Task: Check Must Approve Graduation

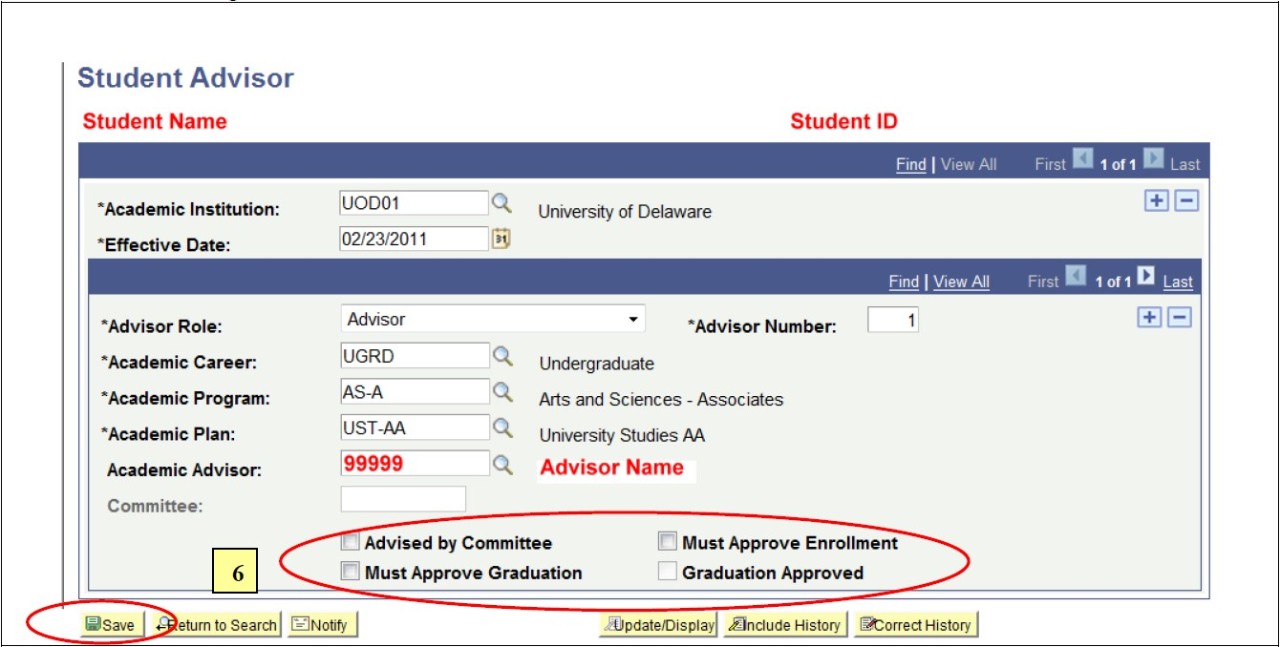Action: pos(350,572)
